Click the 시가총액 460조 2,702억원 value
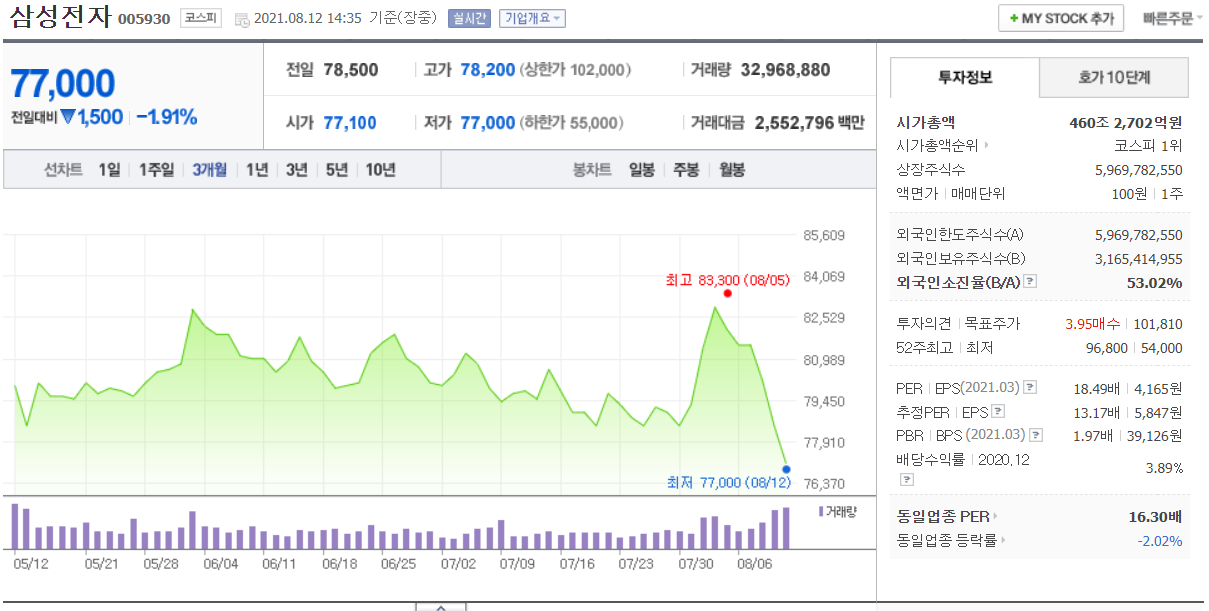Image resolution: width=1209 pixels, height=611 pixels. [1126, 123]
